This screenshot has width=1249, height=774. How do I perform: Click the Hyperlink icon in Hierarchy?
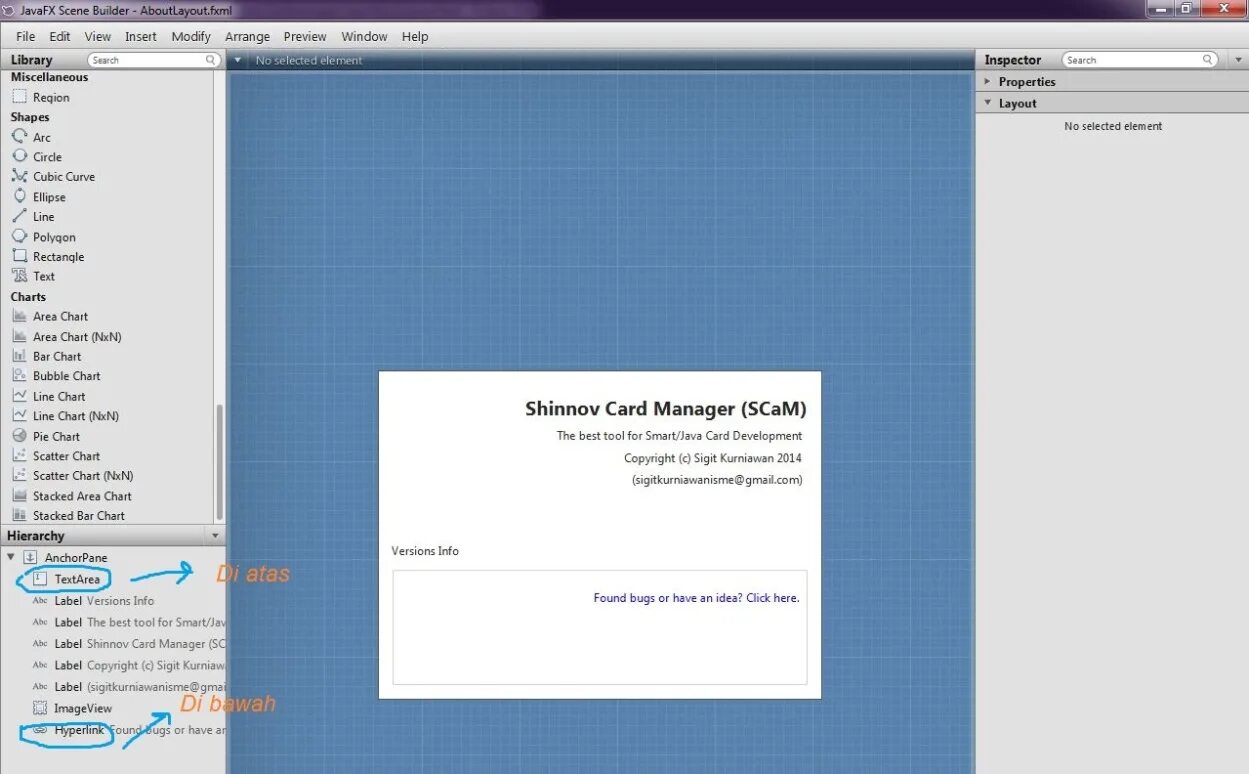coord(40,730)
